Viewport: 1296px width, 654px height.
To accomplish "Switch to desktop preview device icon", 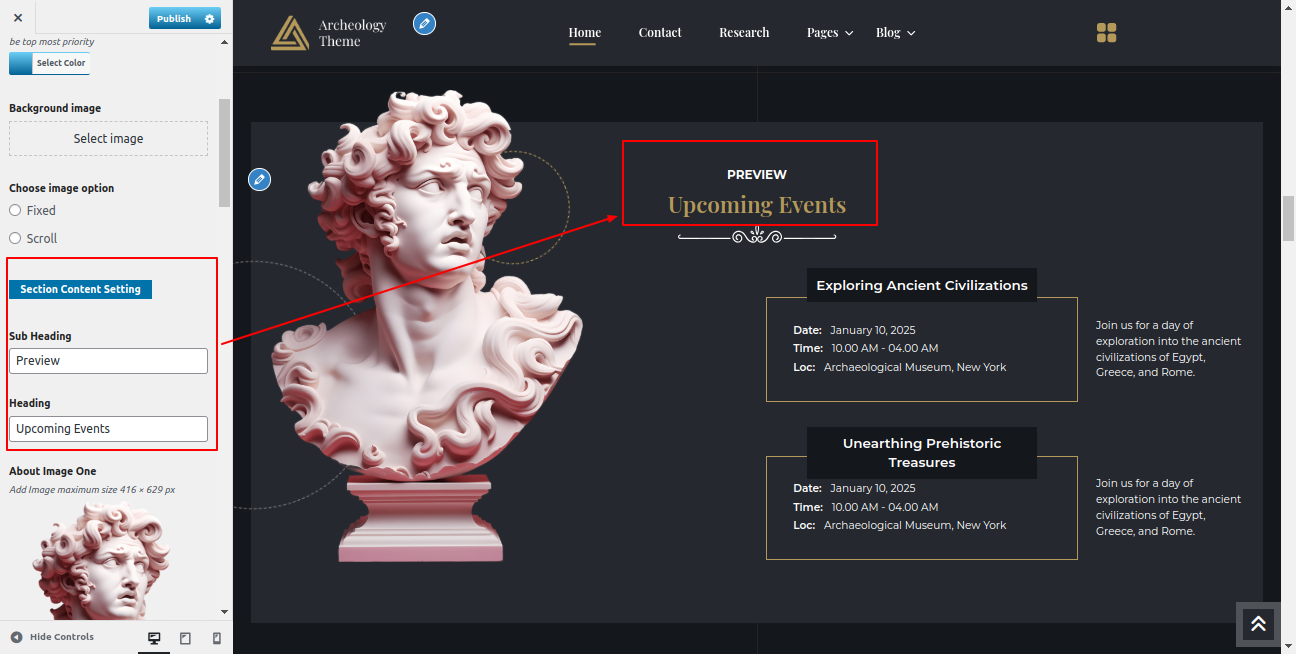I will coord(154,638).
